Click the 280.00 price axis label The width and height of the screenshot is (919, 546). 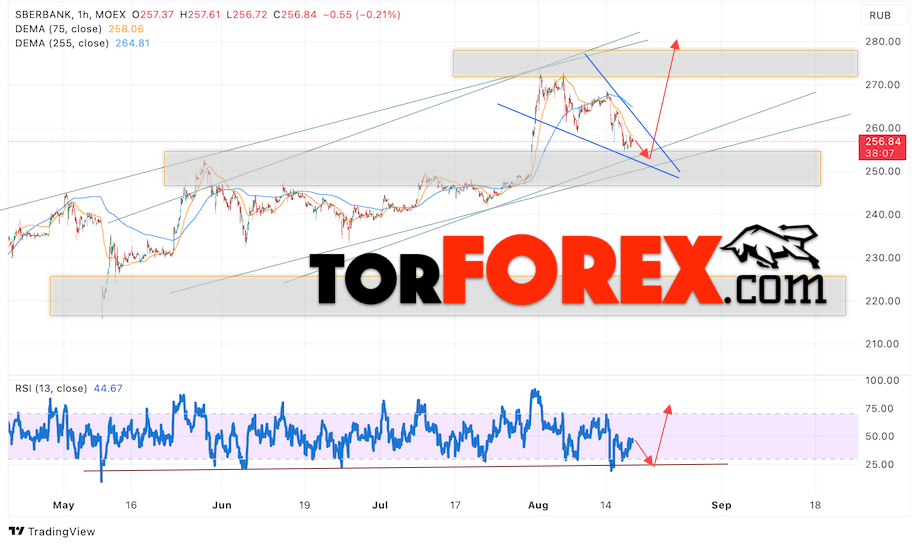(883, 42)
